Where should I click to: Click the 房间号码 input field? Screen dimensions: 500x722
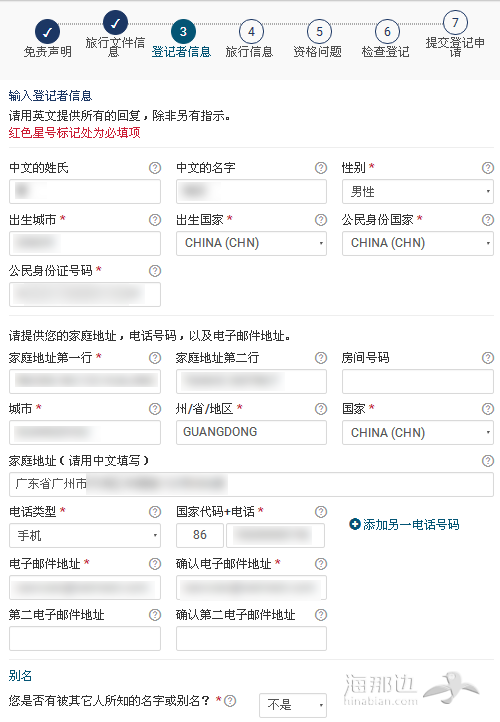[x=418, y=381]
